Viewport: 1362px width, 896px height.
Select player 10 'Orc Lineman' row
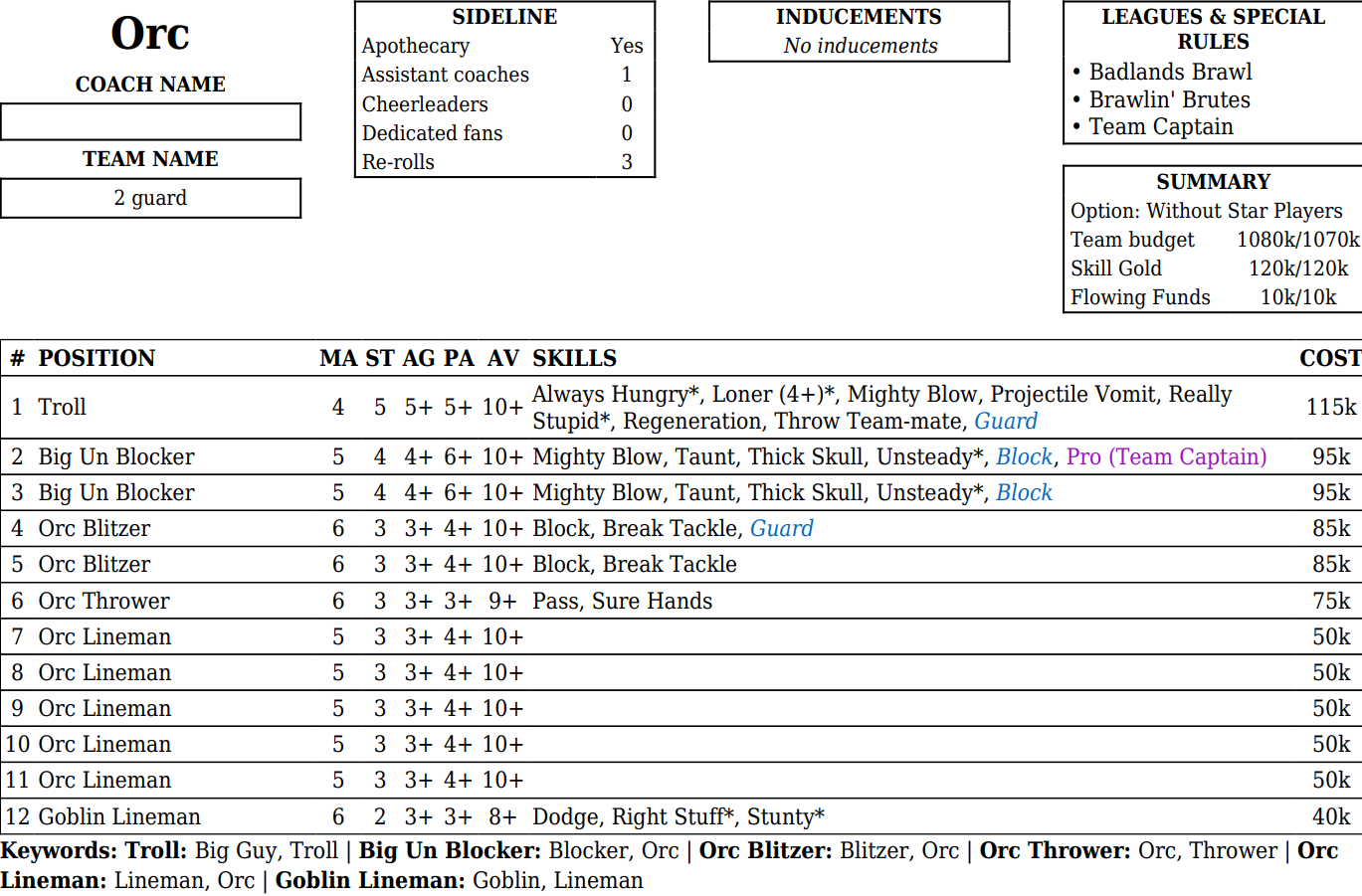tap(681, 744)
